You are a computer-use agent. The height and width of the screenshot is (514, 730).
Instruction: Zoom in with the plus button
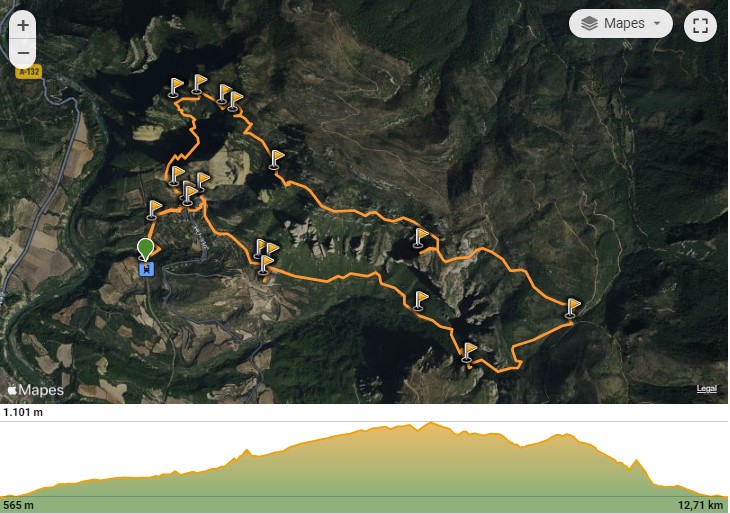coord(23,25)
